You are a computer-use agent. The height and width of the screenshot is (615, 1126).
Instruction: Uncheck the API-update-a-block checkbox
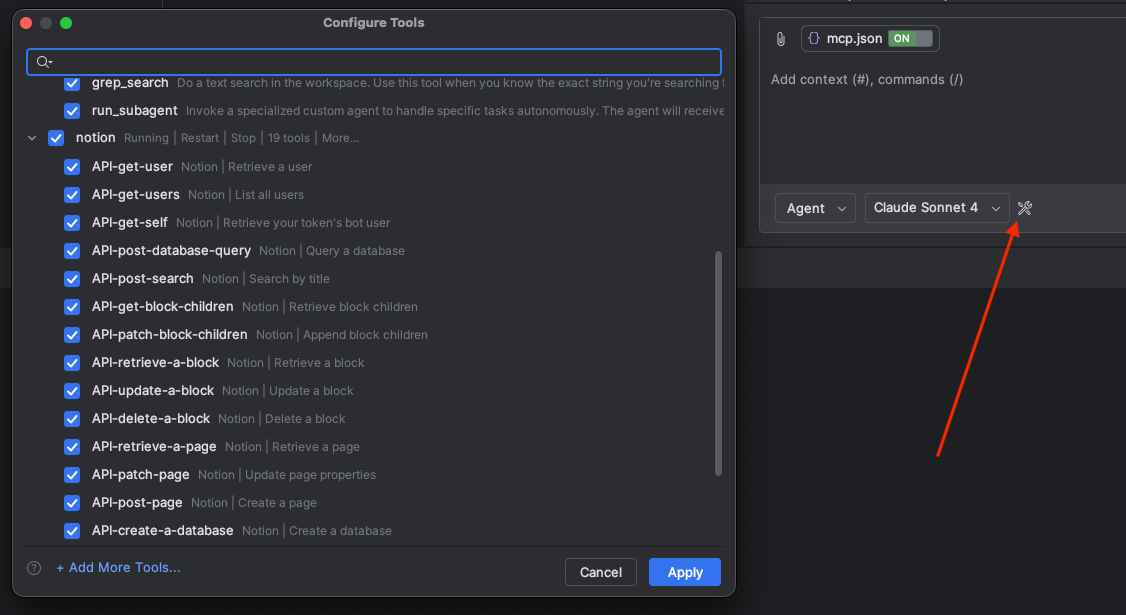point(72,391)
